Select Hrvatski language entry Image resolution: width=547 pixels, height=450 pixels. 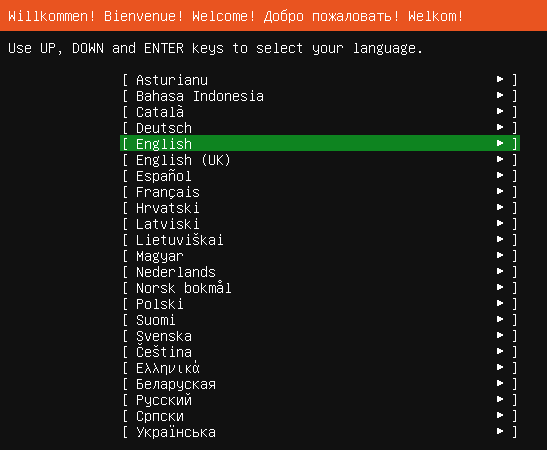[x=320, y=208]
